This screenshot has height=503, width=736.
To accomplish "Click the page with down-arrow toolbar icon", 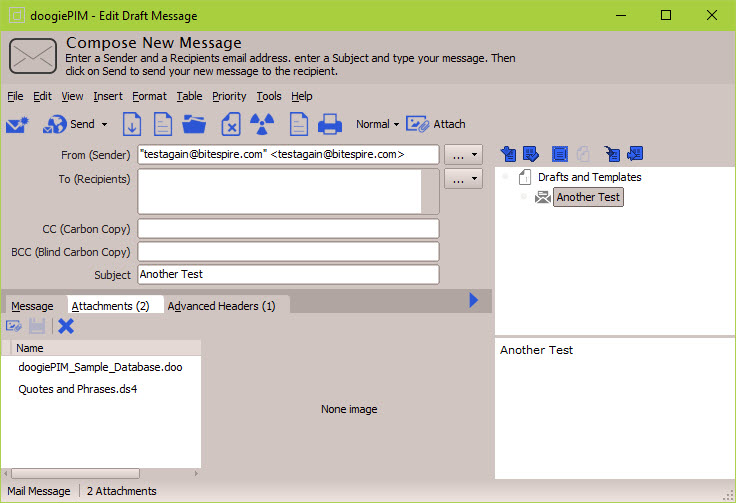I will coord(132,124).
